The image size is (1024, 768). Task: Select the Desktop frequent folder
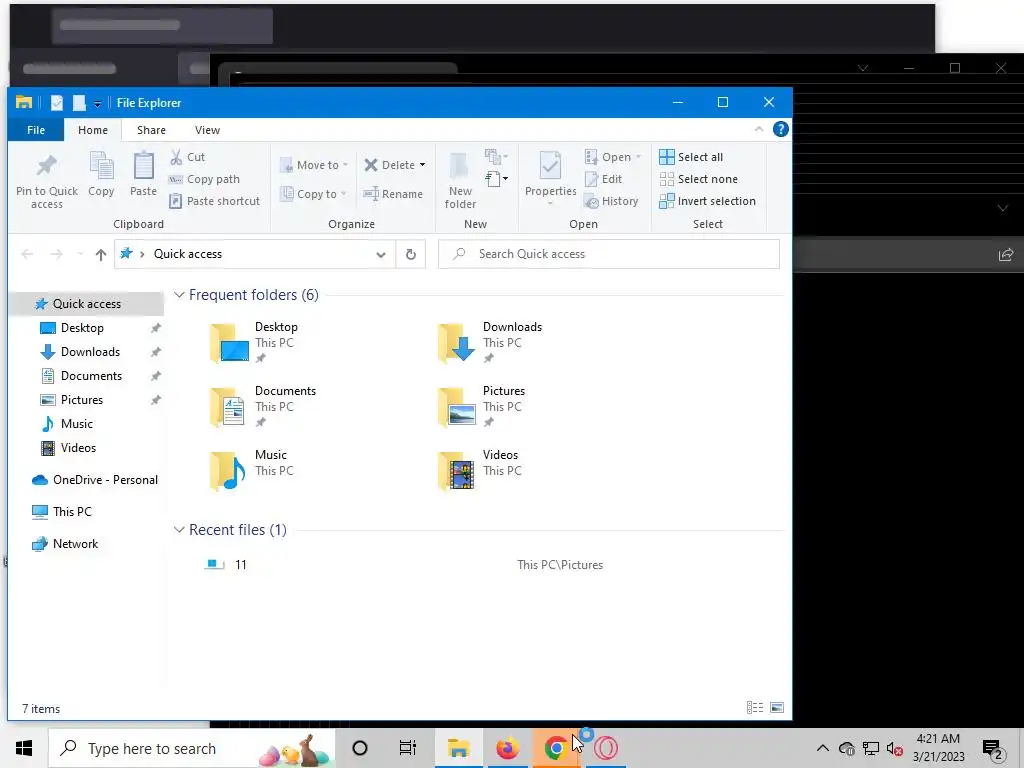click(x=255, y=342)
